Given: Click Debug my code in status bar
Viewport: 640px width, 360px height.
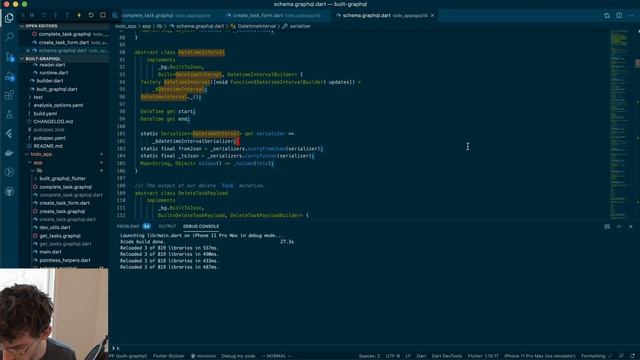Looking at the screenshot, I should click(238, 356).
